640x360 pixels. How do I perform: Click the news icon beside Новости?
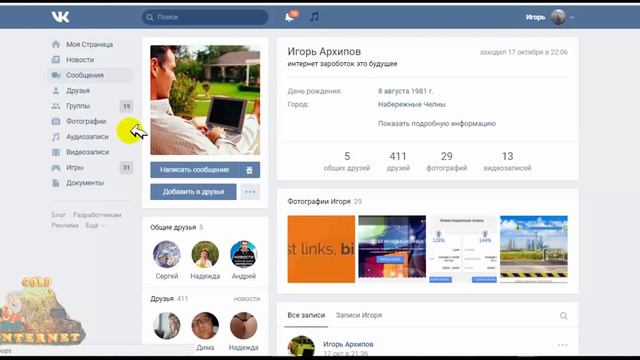pyautogui.click(x=56, y=60)
